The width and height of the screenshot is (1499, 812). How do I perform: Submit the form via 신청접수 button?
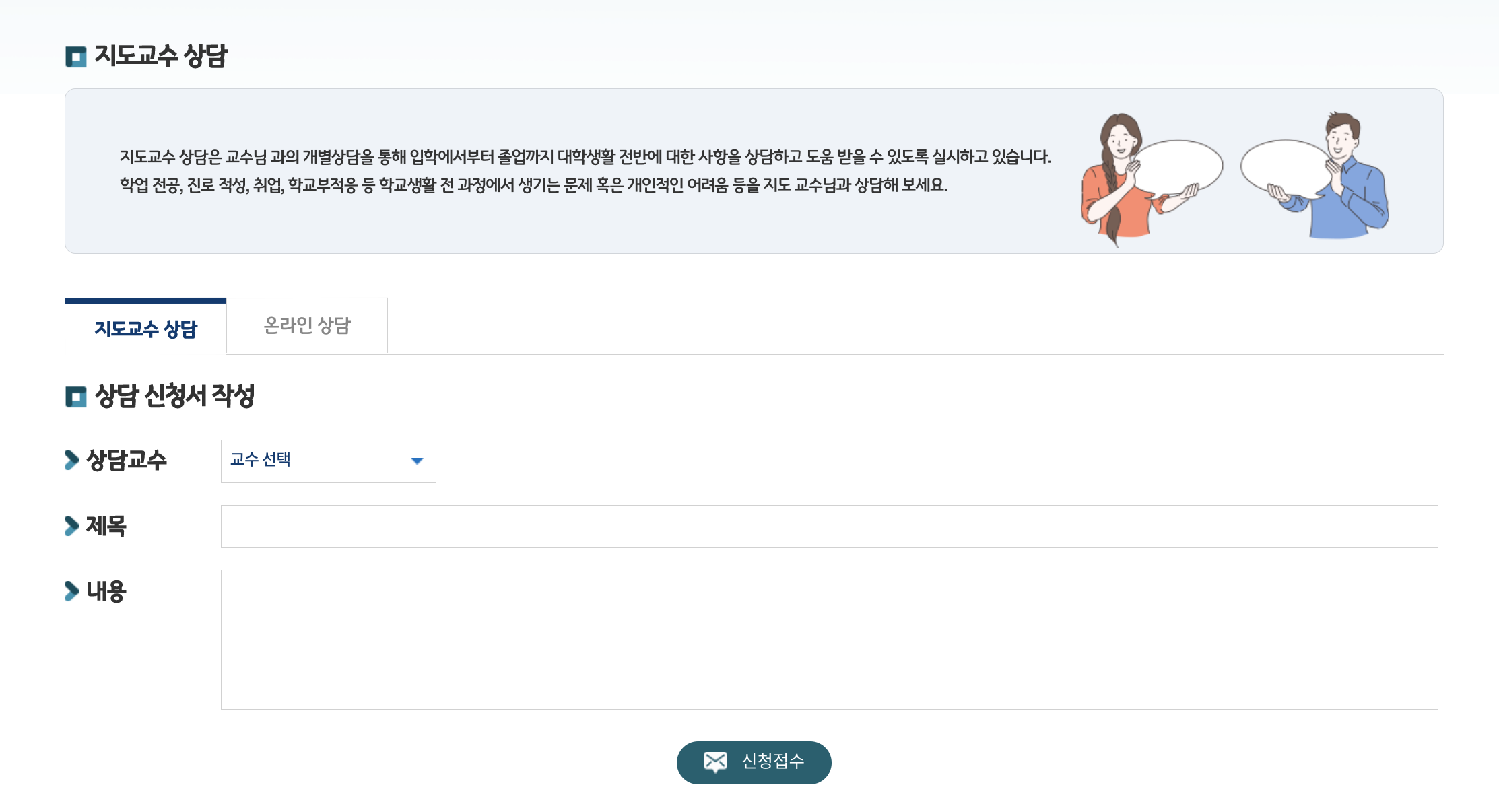(753, 762)
